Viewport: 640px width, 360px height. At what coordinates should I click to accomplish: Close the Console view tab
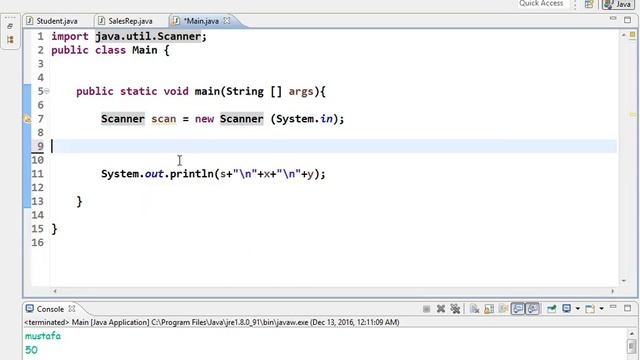pyautogui.click(x=72, y=309)
